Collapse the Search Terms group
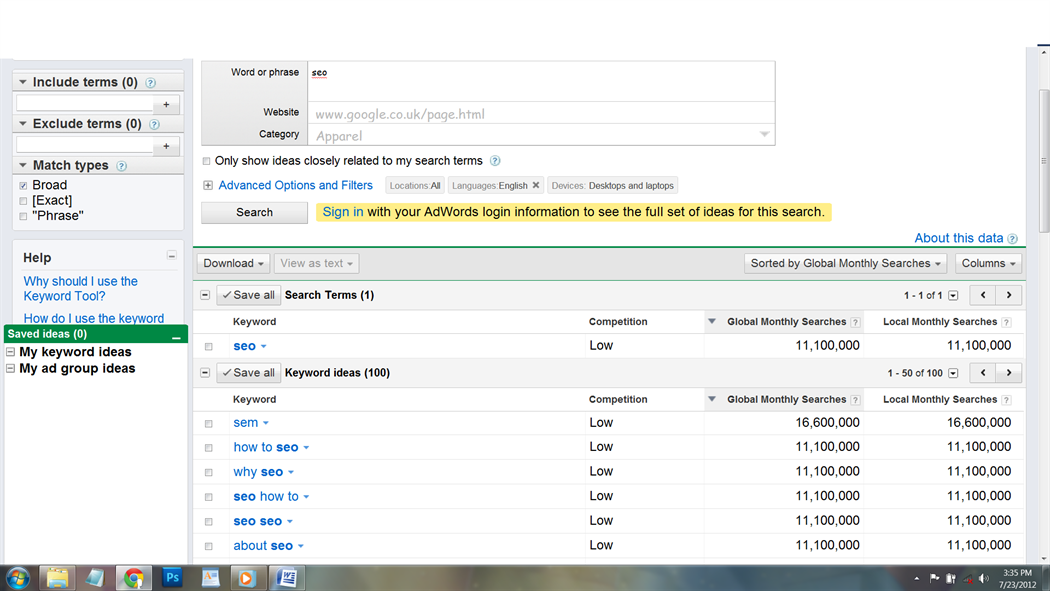The width and height of the screenshot is (1050, 591). pyautogui.click(x=205, y=295)
